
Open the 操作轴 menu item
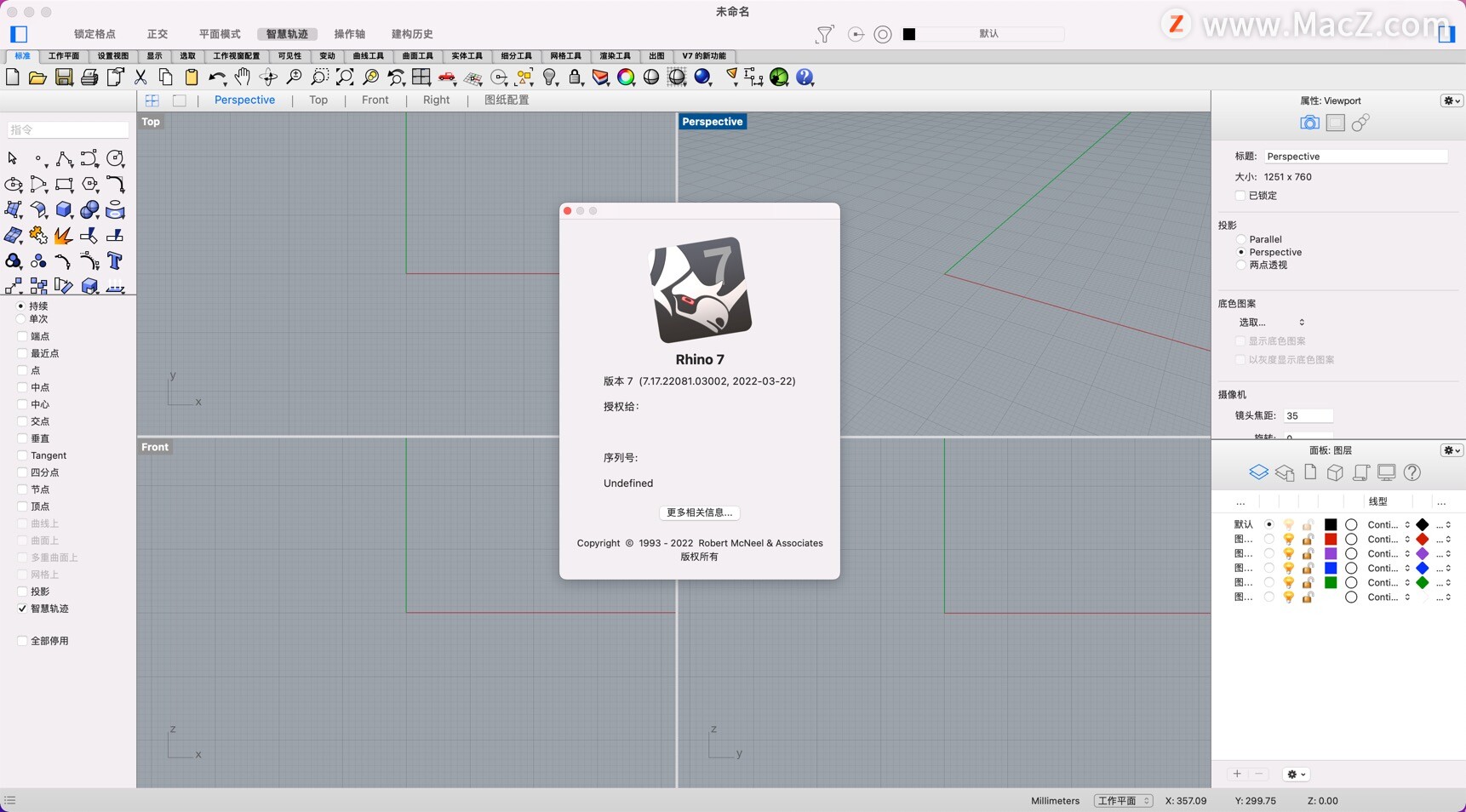tap(350, 35)
